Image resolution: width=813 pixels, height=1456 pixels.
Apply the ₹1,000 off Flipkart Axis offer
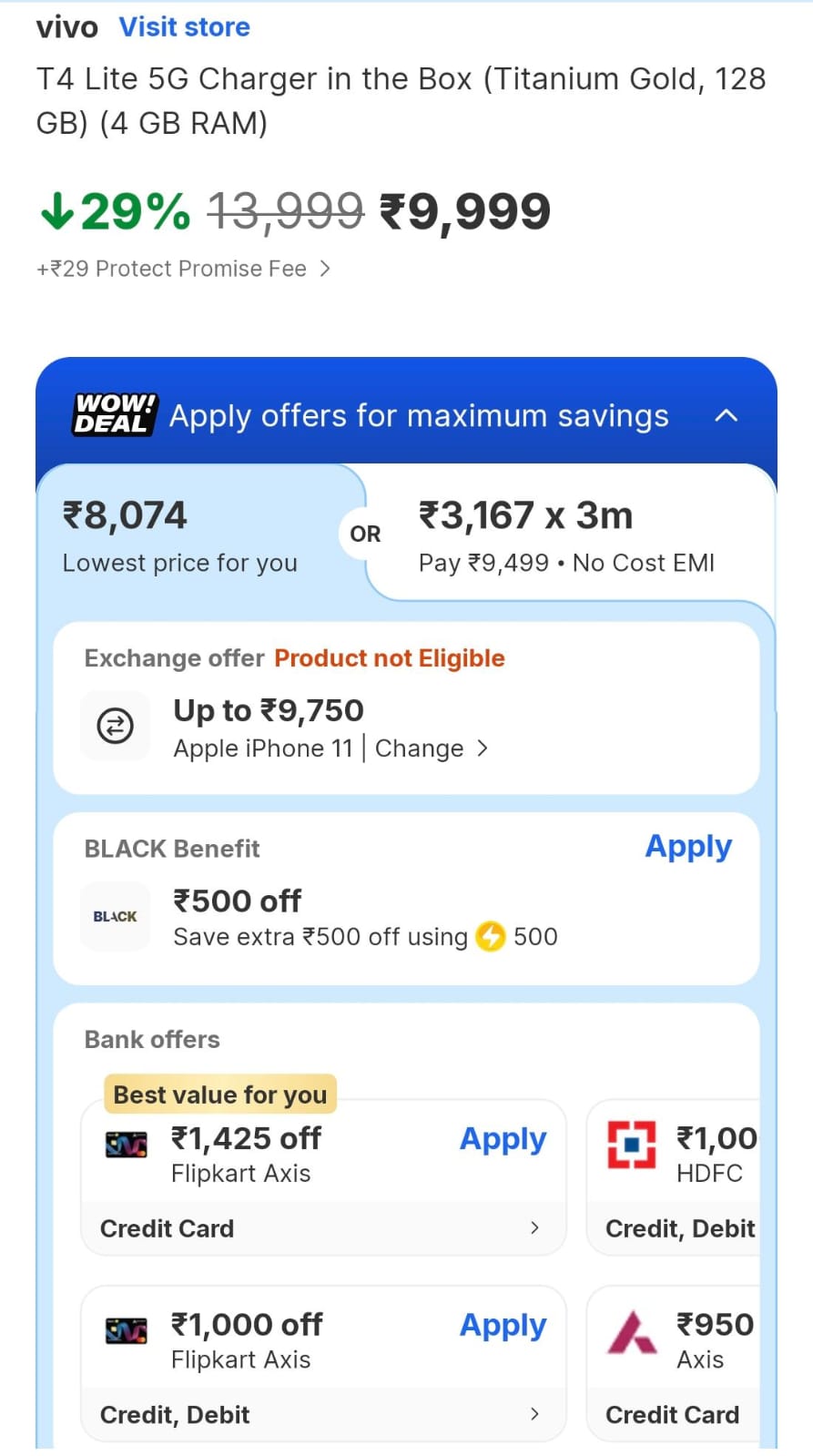pyautogui.click(x=503, y=1326)
